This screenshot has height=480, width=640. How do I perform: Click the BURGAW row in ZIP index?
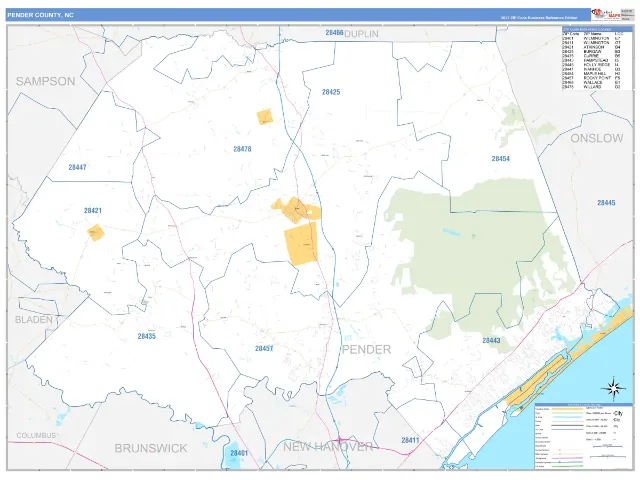point(592,52)
